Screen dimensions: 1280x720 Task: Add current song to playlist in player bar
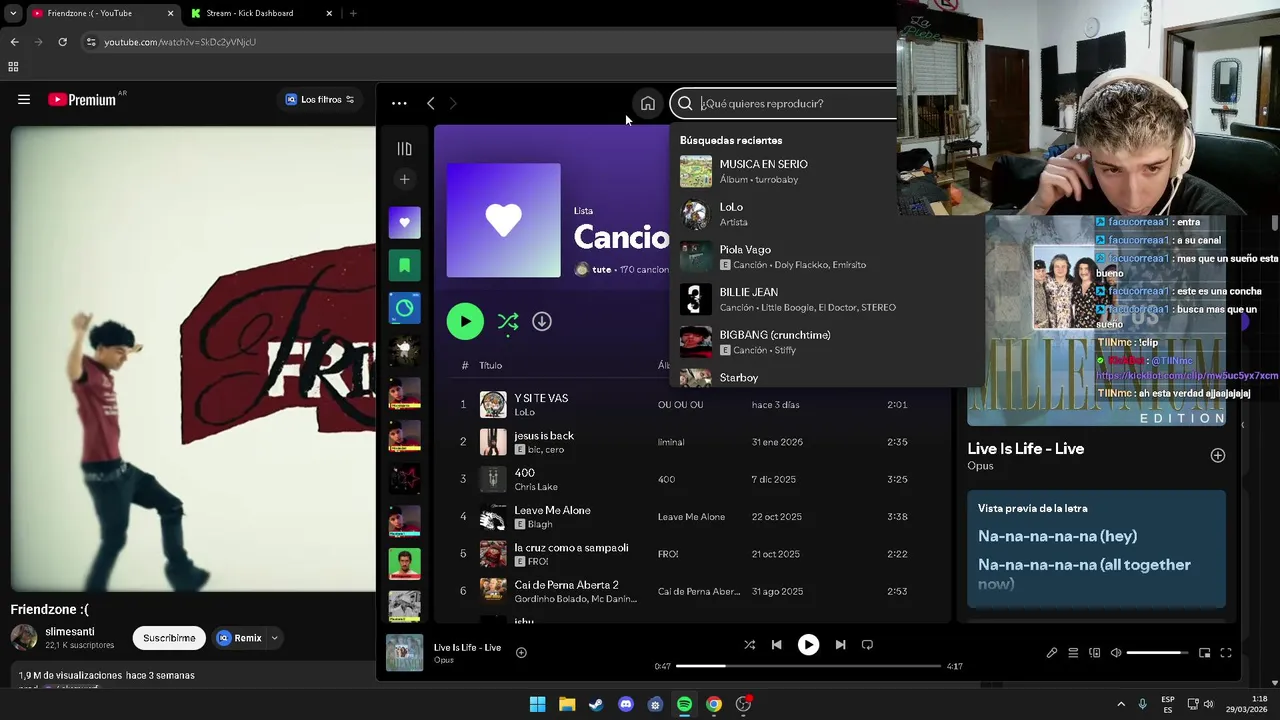pyautogui.click(x=521, y=652)
